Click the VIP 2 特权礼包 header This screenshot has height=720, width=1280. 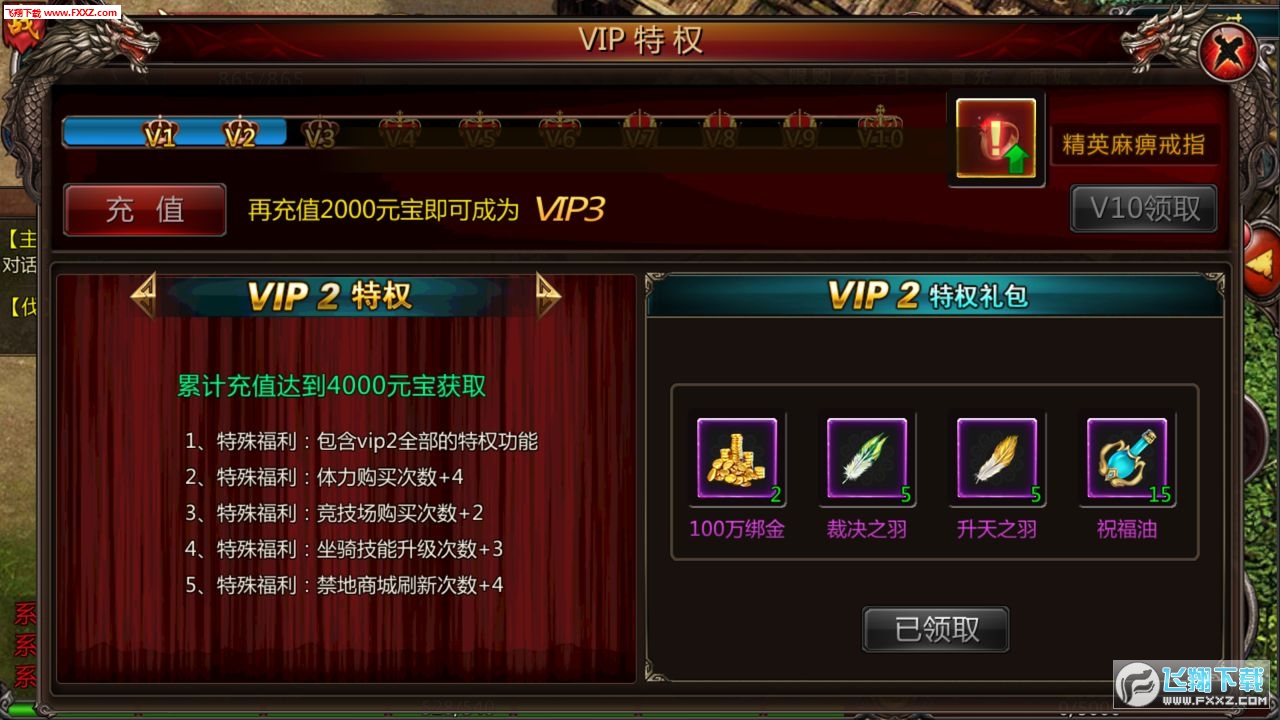928,296
